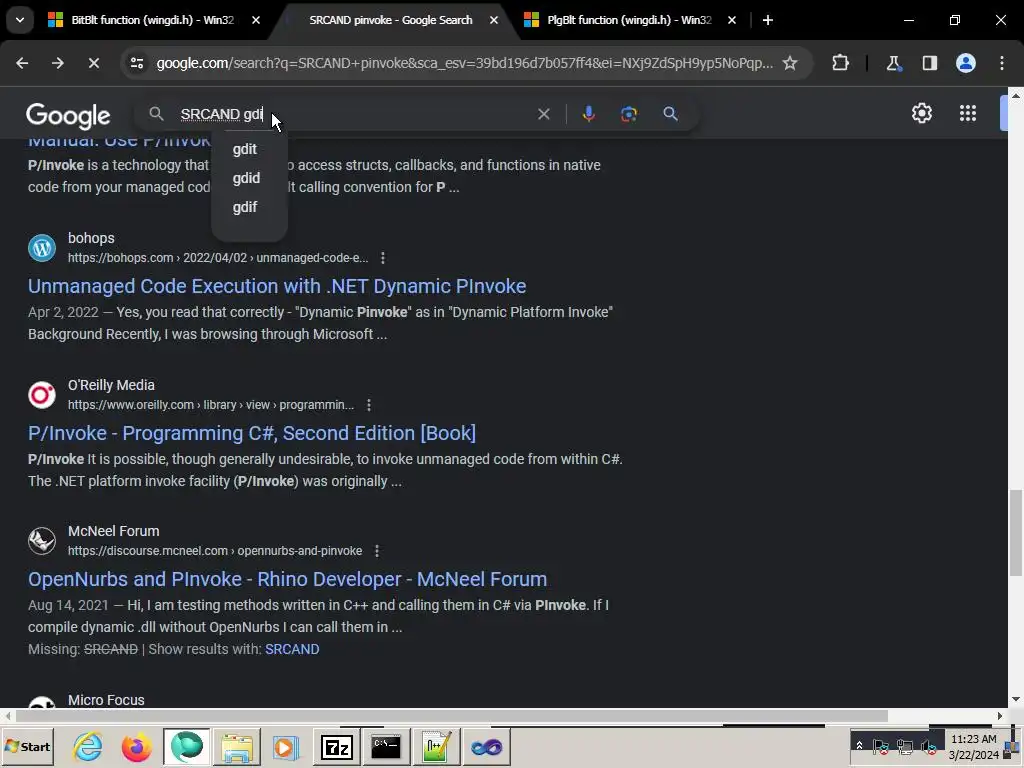Image resolution: width=1024 pixels, height=768 pixels.
Task: Open 'Unmanaged Code Execution with .NET Dynamic PInvoke'
Action: point(277,286)
